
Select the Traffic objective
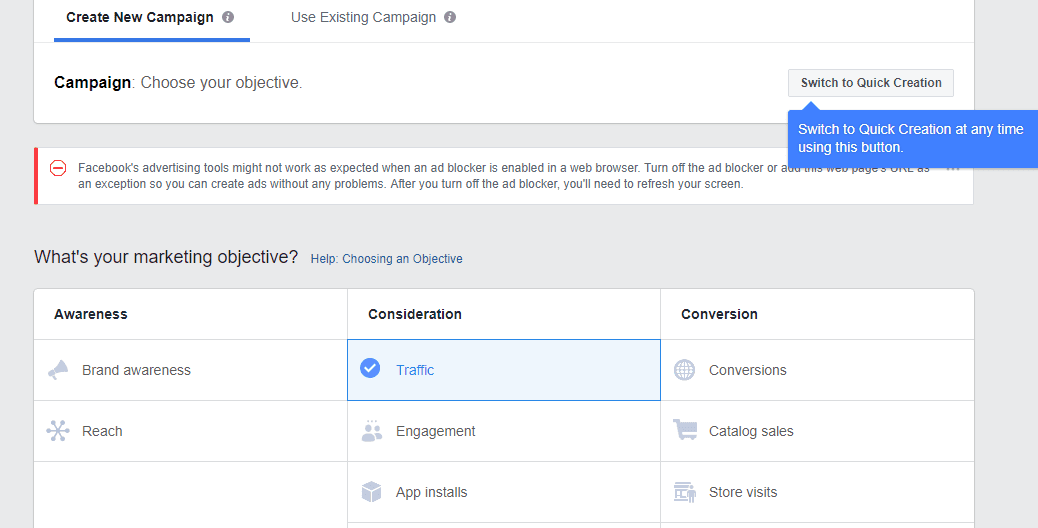(504, 370)
